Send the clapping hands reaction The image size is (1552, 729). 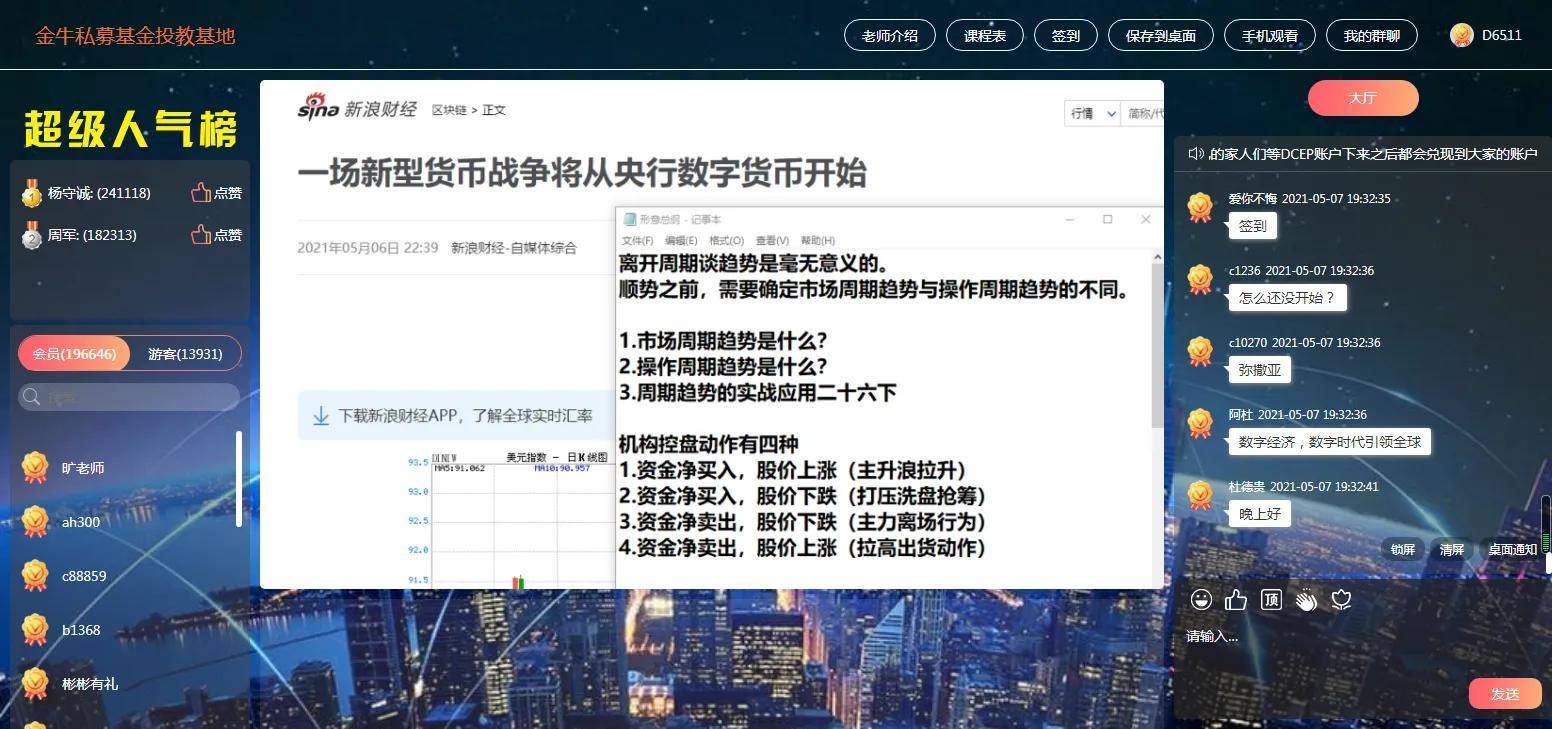pyautogui.click(x=1306, y=600)
